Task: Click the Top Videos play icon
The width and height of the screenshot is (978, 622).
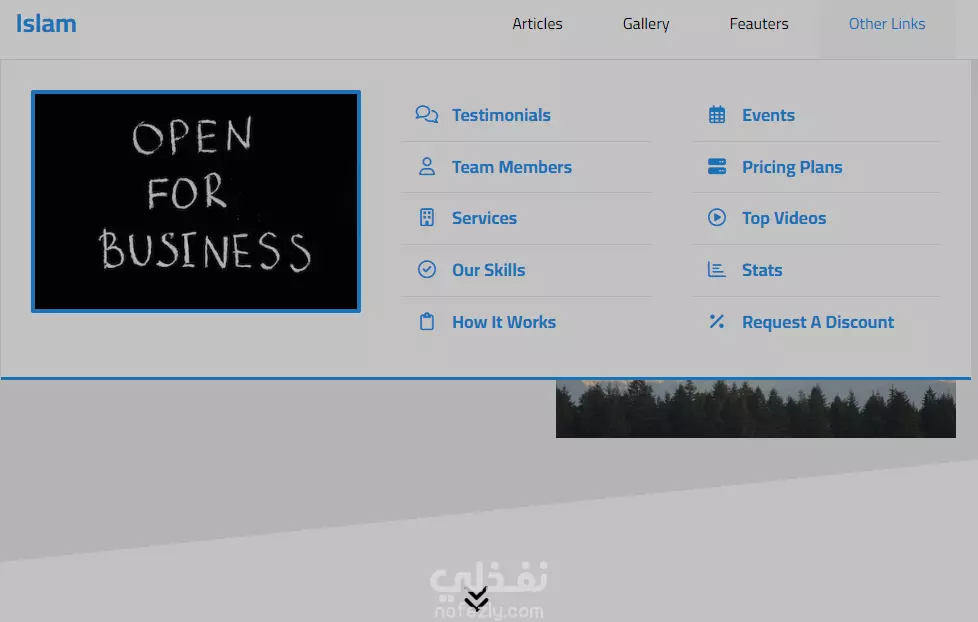Action: tap(717, 218)
